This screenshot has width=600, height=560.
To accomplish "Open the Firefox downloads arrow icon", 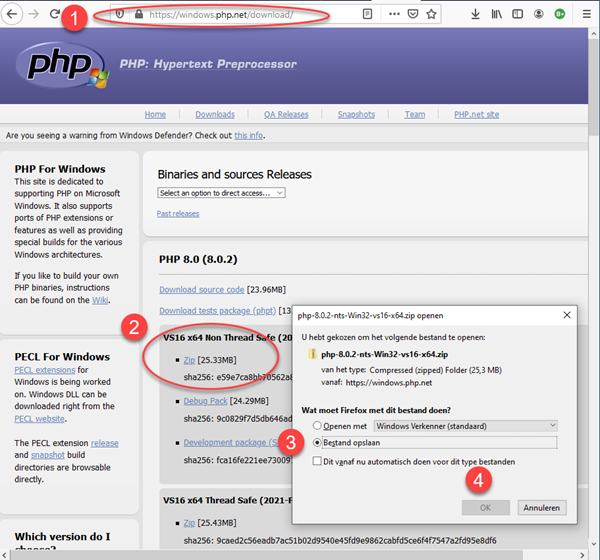I will tap(475, 15).
